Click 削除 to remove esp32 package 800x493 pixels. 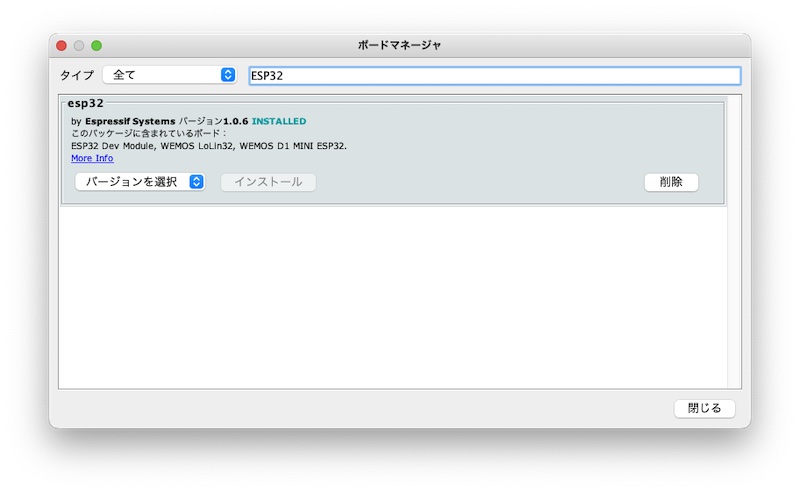(x=671, y=182)
